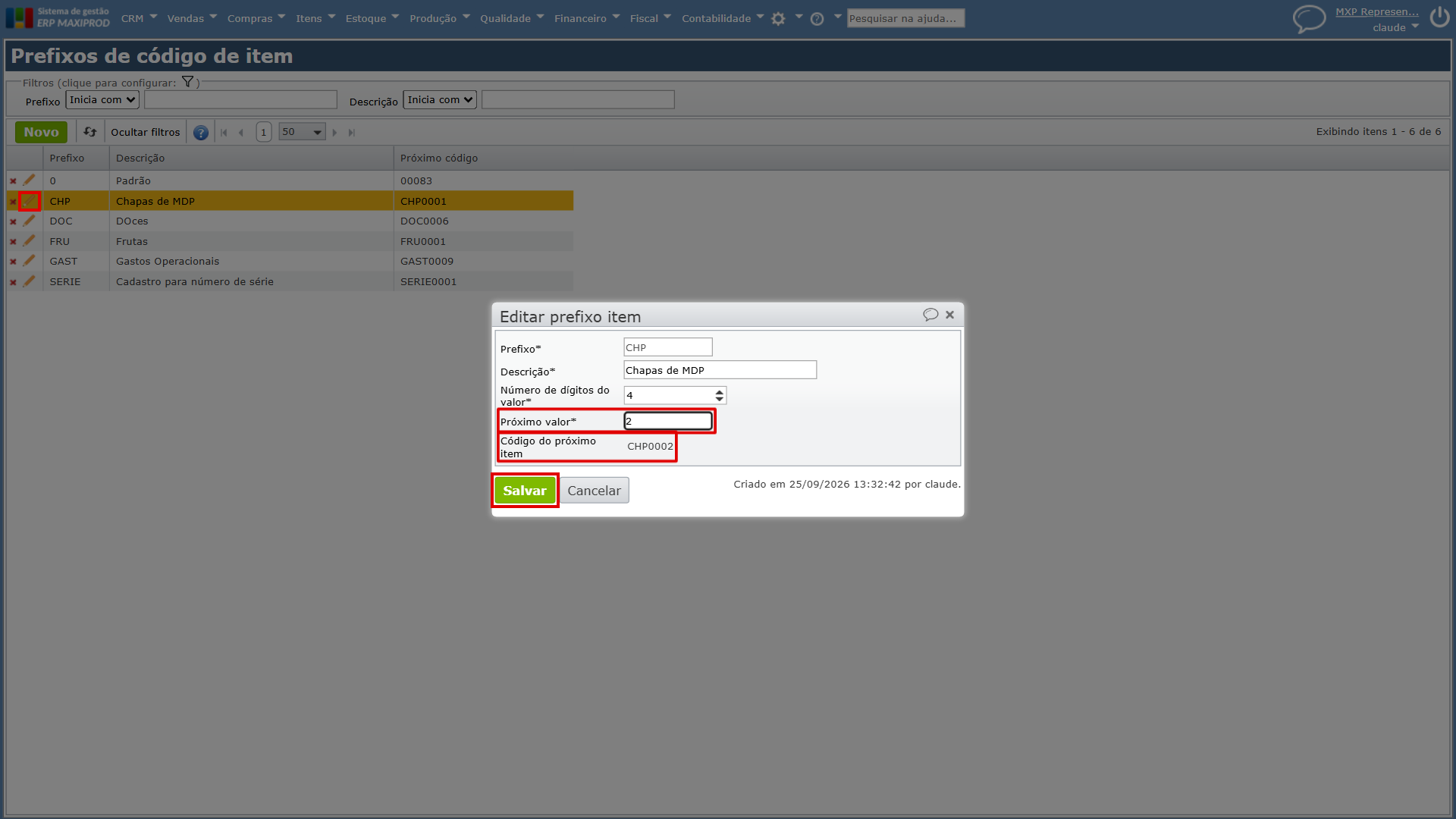Viewport: 1456px width, 819px height.
Task: Open the chat bubble icon in the header
Action: coord(1309,19)
